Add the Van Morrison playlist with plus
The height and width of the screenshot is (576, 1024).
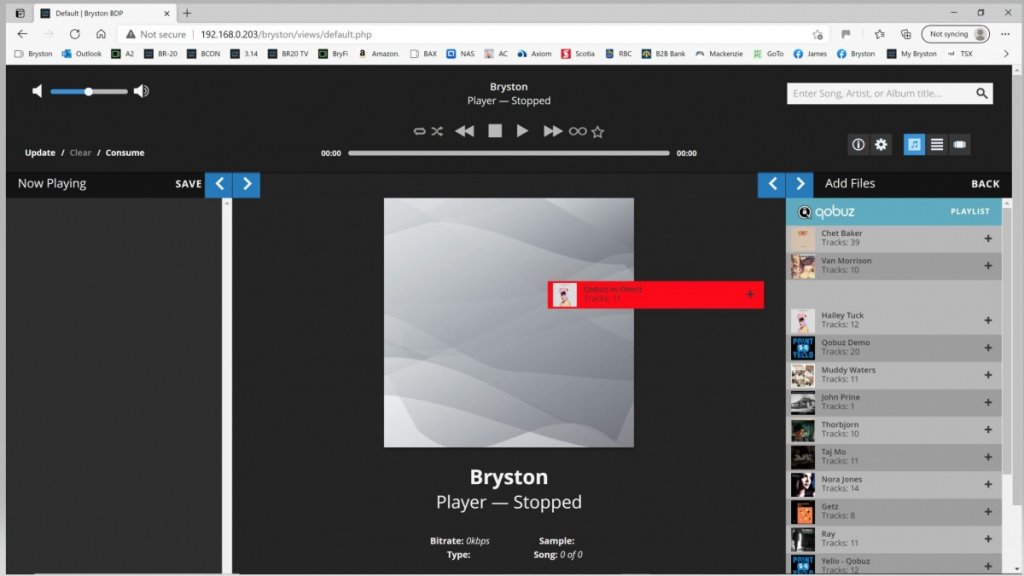pyautogui.click(x=988, y=266)
